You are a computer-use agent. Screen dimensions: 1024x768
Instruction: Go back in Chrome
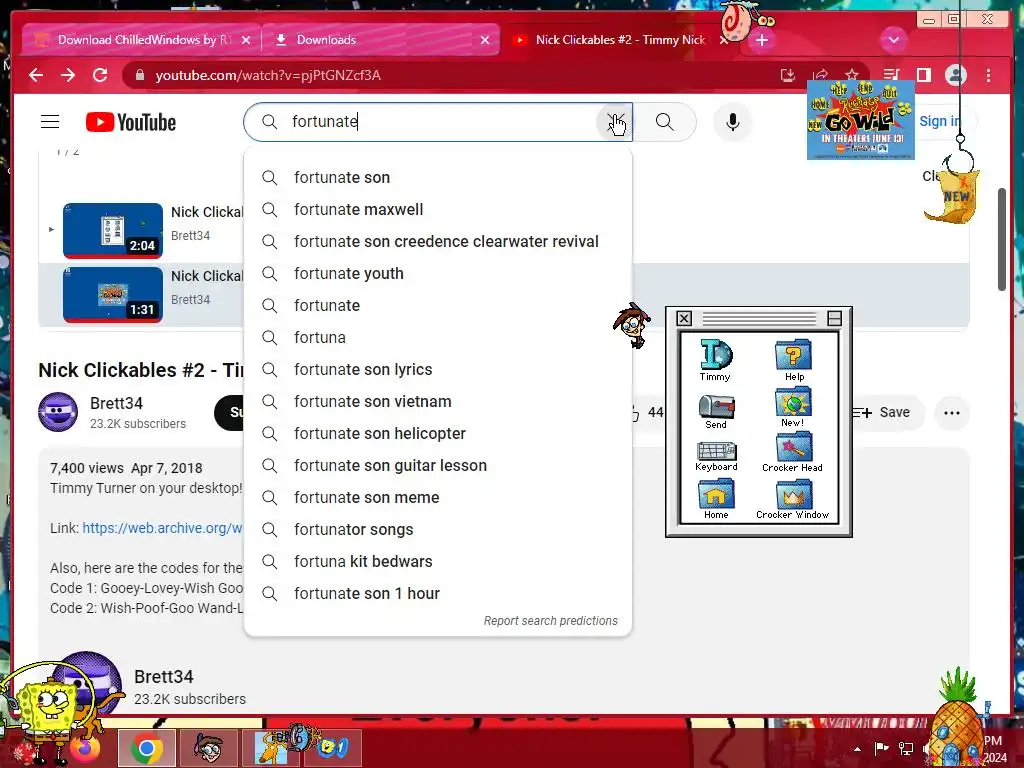point(36,75)
